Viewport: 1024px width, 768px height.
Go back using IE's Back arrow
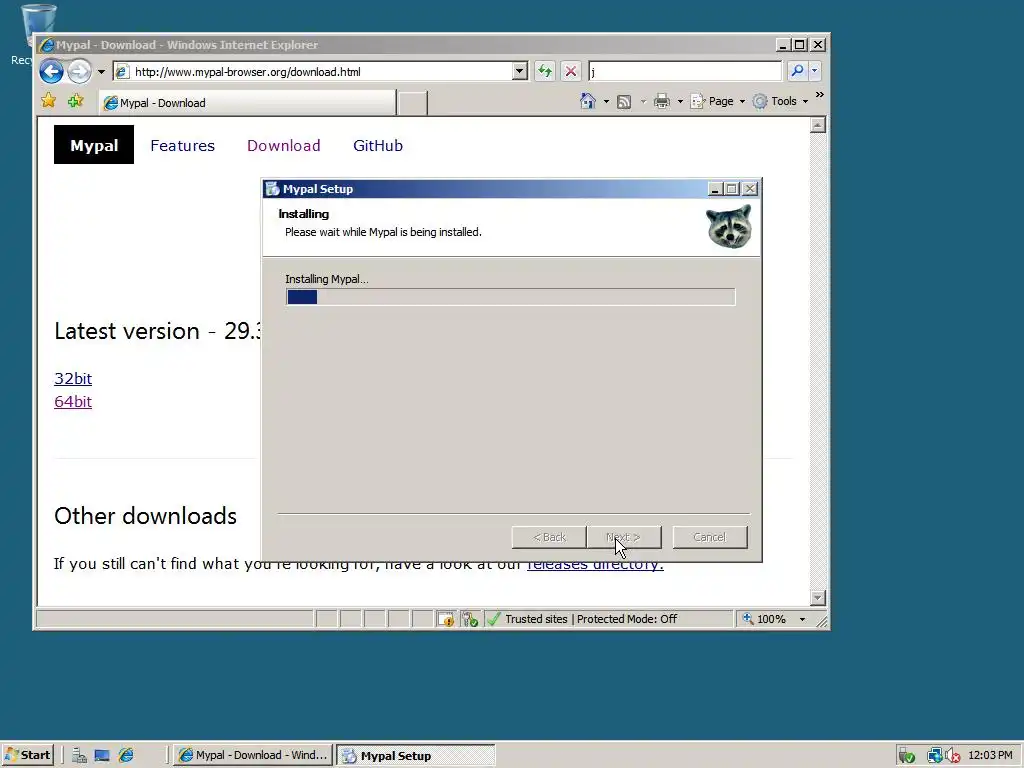coord(52,71)
